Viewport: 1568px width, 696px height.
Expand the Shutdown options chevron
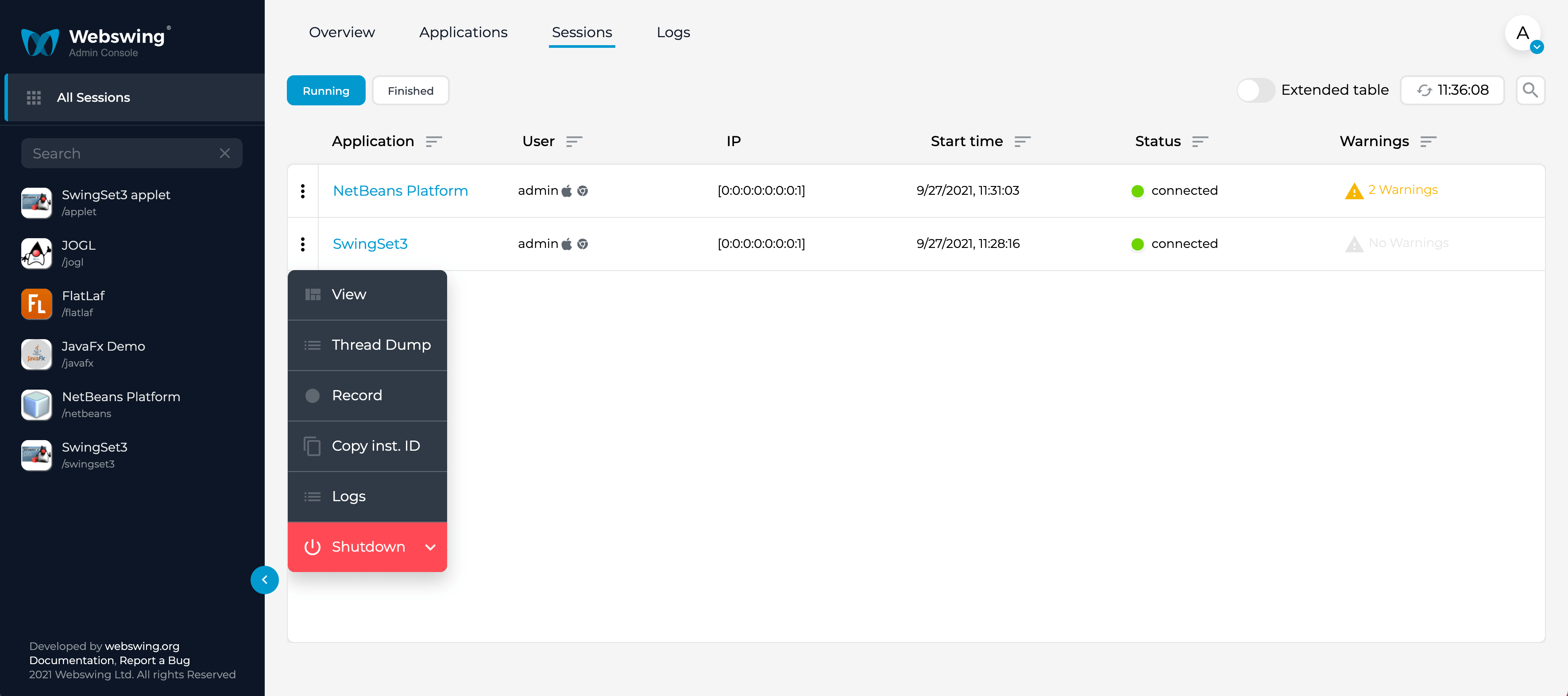pos(430,547)
